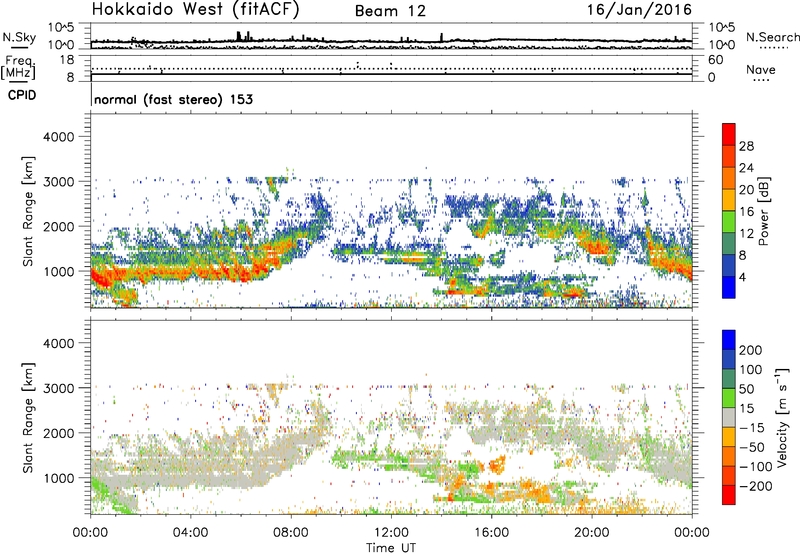Click the 'N.Sky' legend label
The image size is (800, 554).
pos(19,37)
